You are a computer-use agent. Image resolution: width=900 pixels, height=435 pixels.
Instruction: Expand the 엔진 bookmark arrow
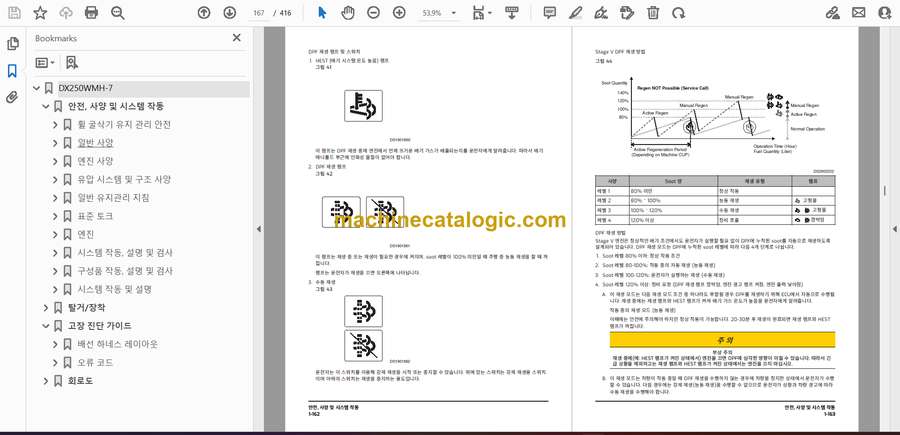pyautogui.click(x=55, y=235)
